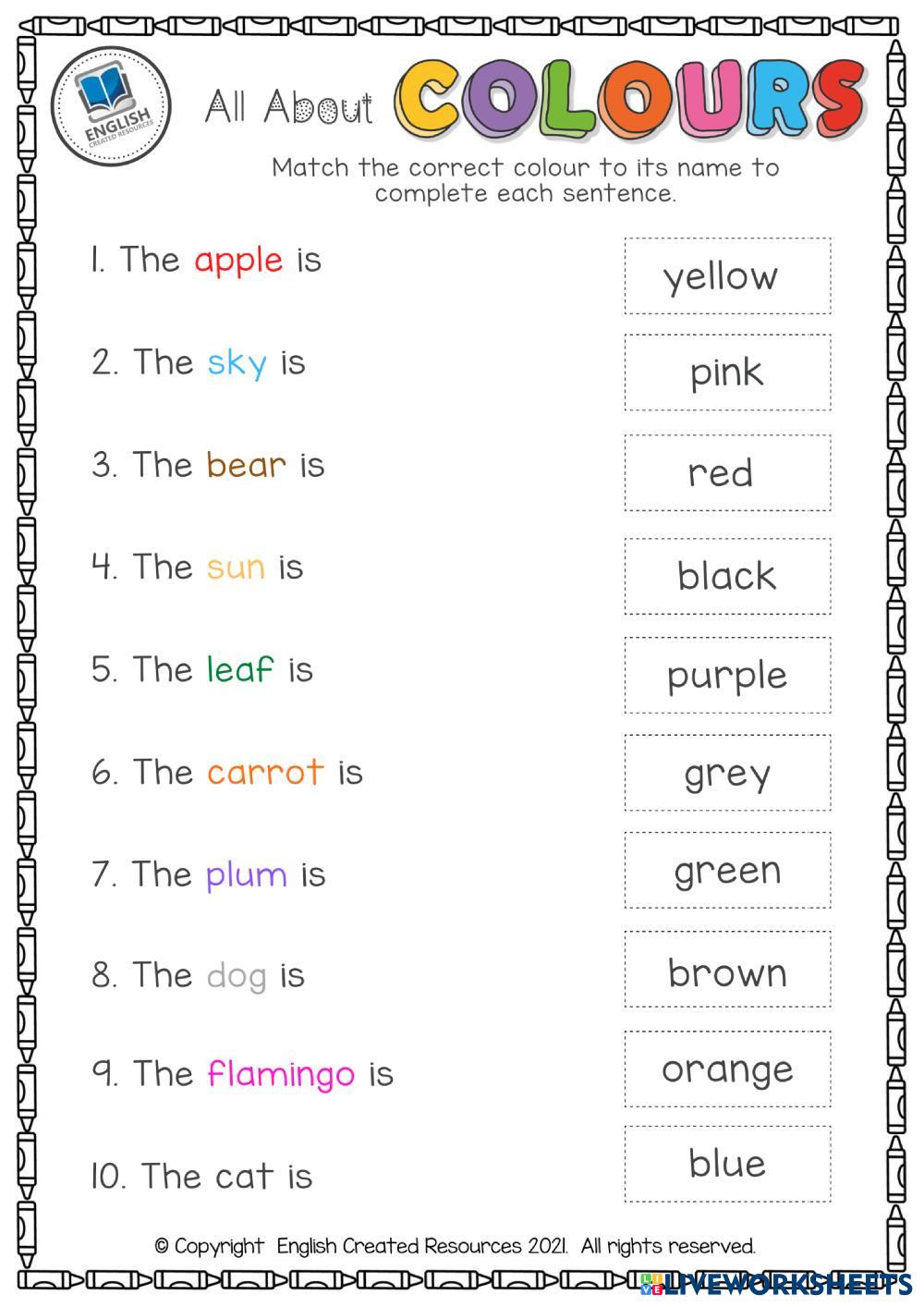Choose the 'black' word box
The height and width of the screenshot is (1307, 924).
pyautogui.click(x=727, y=576)
